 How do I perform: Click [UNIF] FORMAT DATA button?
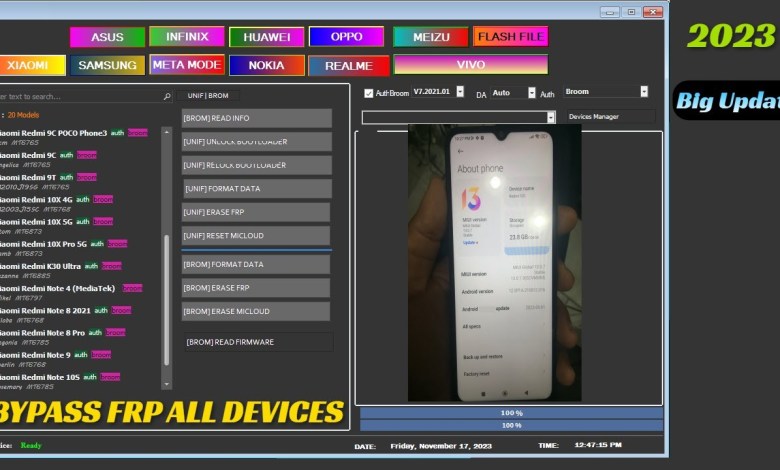coord(258,188)
